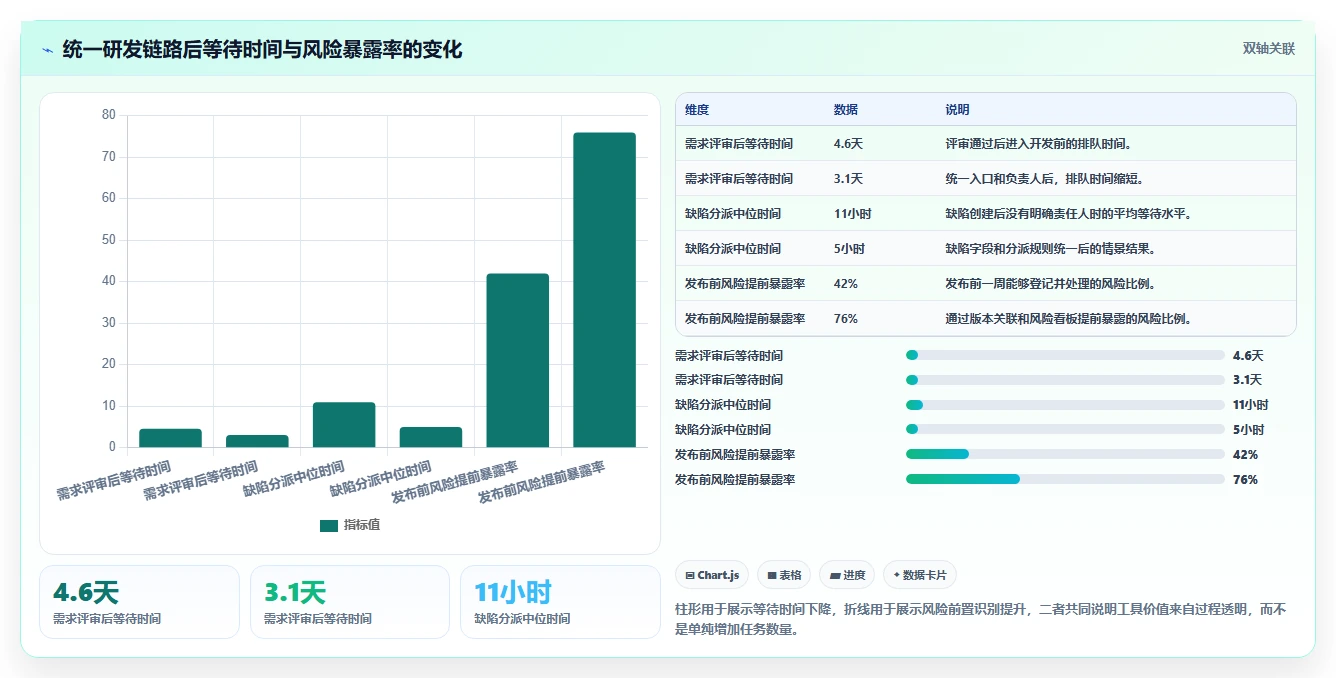Screen dimensions: 1336x678
Task: Click the green legend swatch for 指标值
Action: 329,526
